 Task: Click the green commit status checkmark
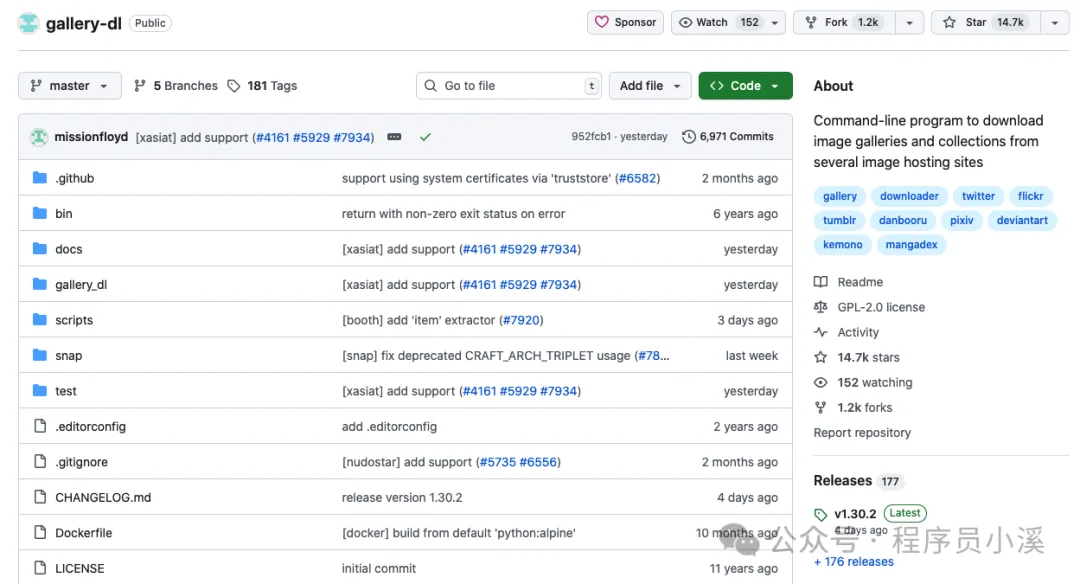[x=426, y=137]
